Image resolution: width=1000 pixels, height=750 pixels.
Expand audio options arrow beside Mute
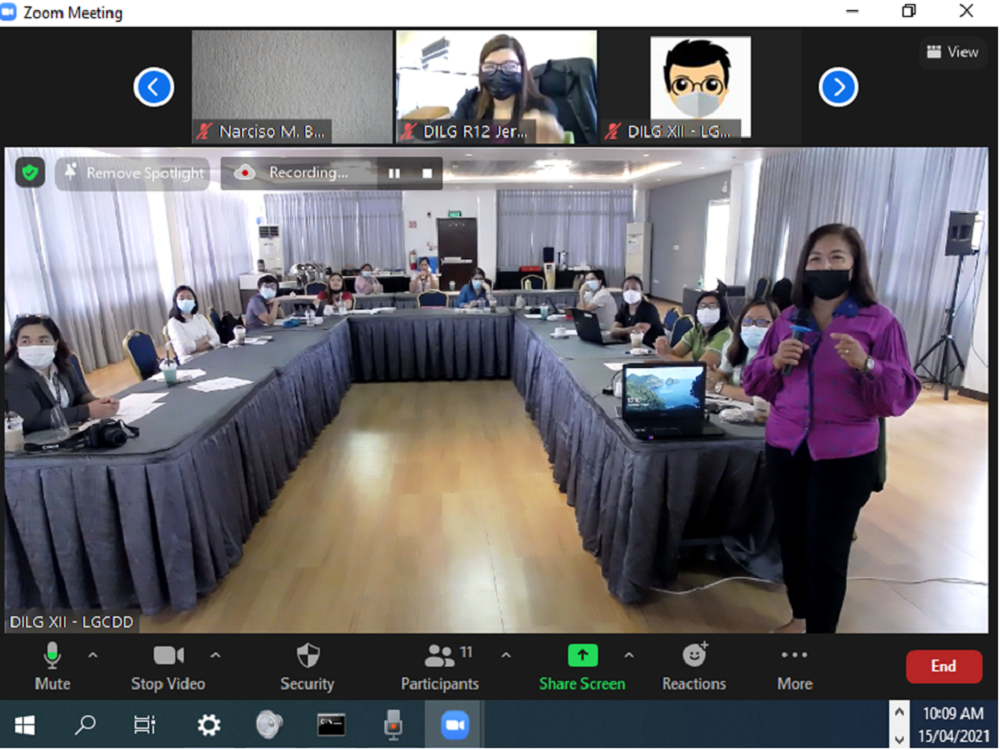point(93,655)
